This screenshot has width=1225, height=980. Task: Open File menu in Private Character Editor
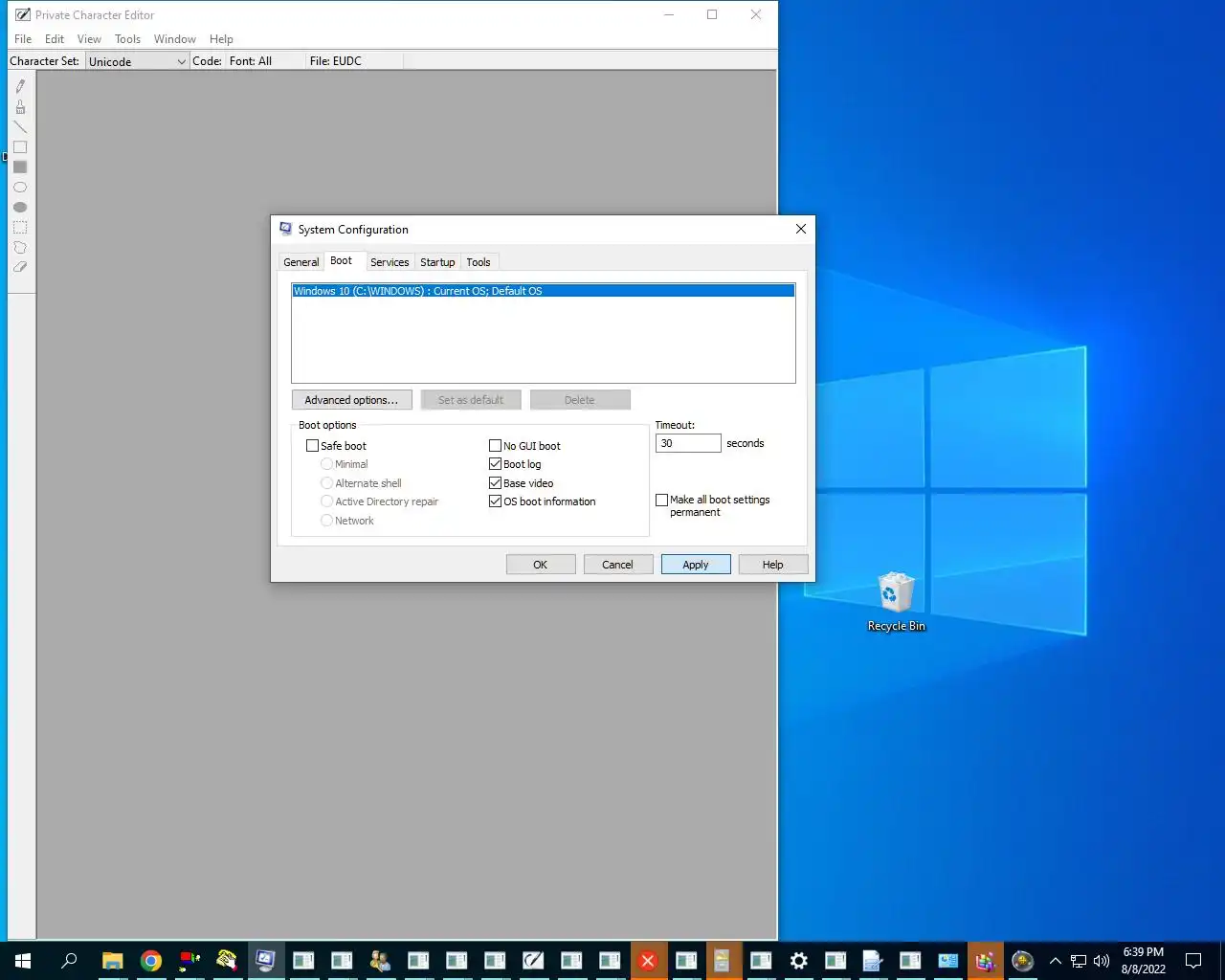(23, 39)
